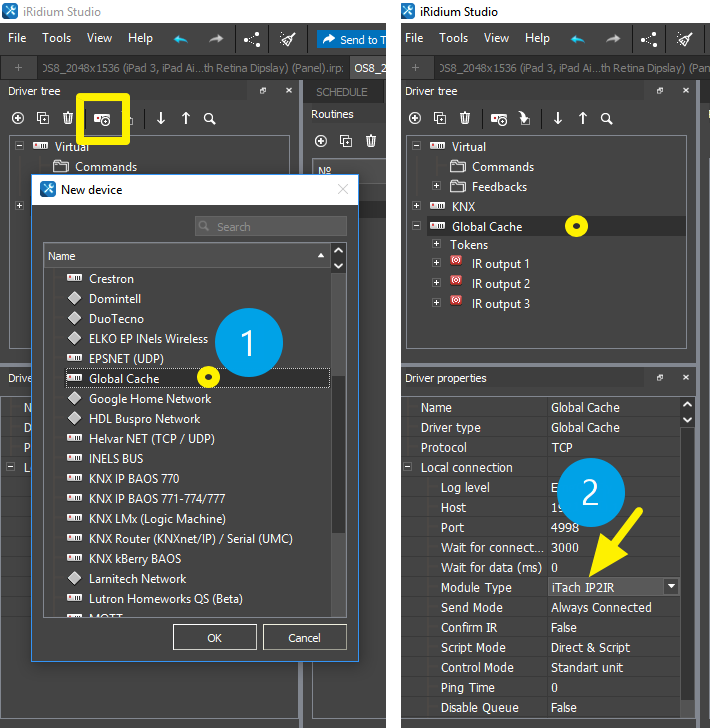Click share icon in right window toolbar
The height and width of the screenshot is (728, 710).
point(649,39)
